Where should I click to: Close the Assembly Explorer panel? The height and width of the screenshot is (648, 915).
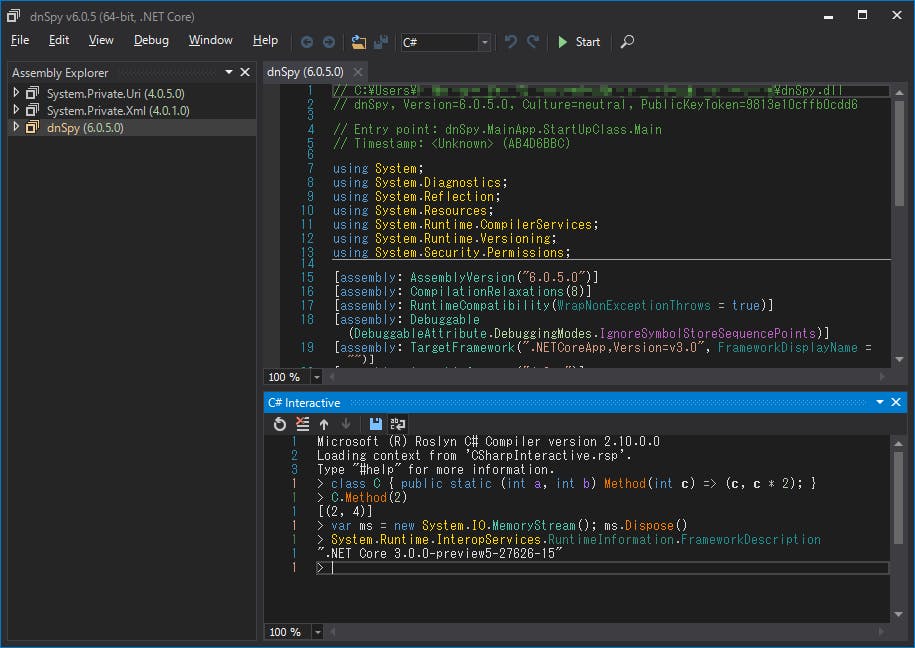(x=245, y=72)
